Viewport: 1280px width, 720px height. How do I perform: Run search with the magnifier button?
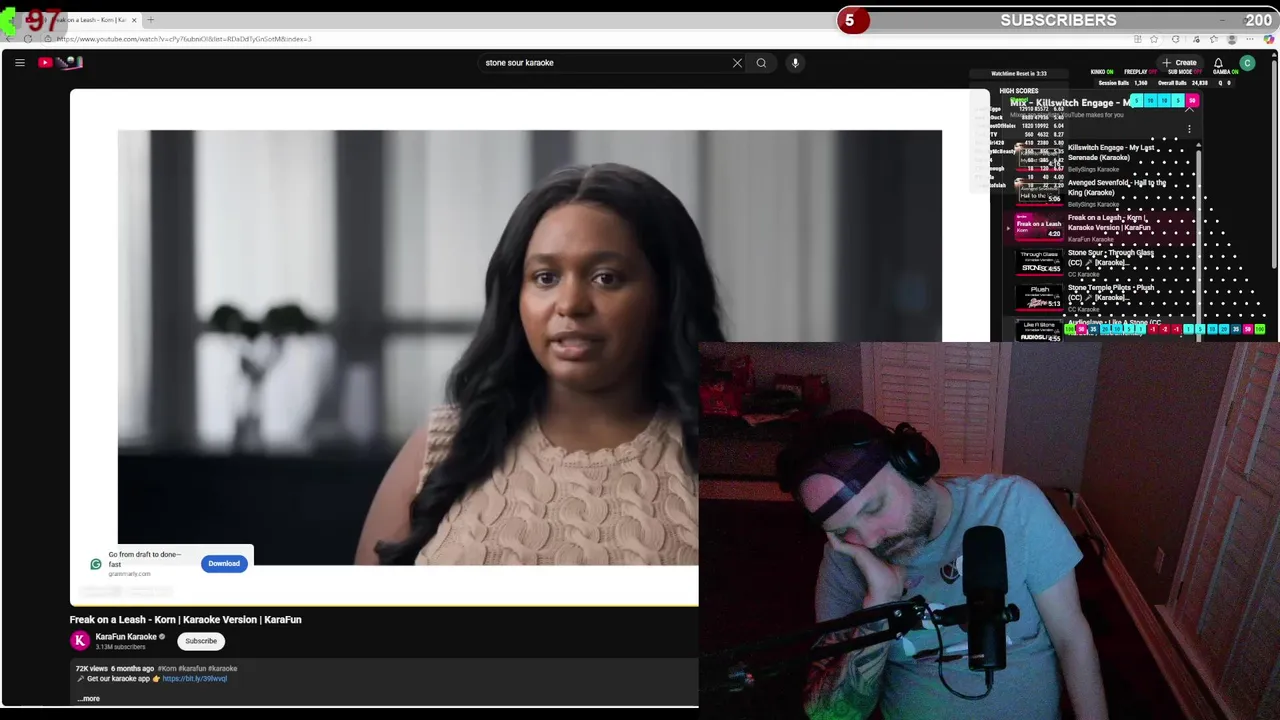761,63
